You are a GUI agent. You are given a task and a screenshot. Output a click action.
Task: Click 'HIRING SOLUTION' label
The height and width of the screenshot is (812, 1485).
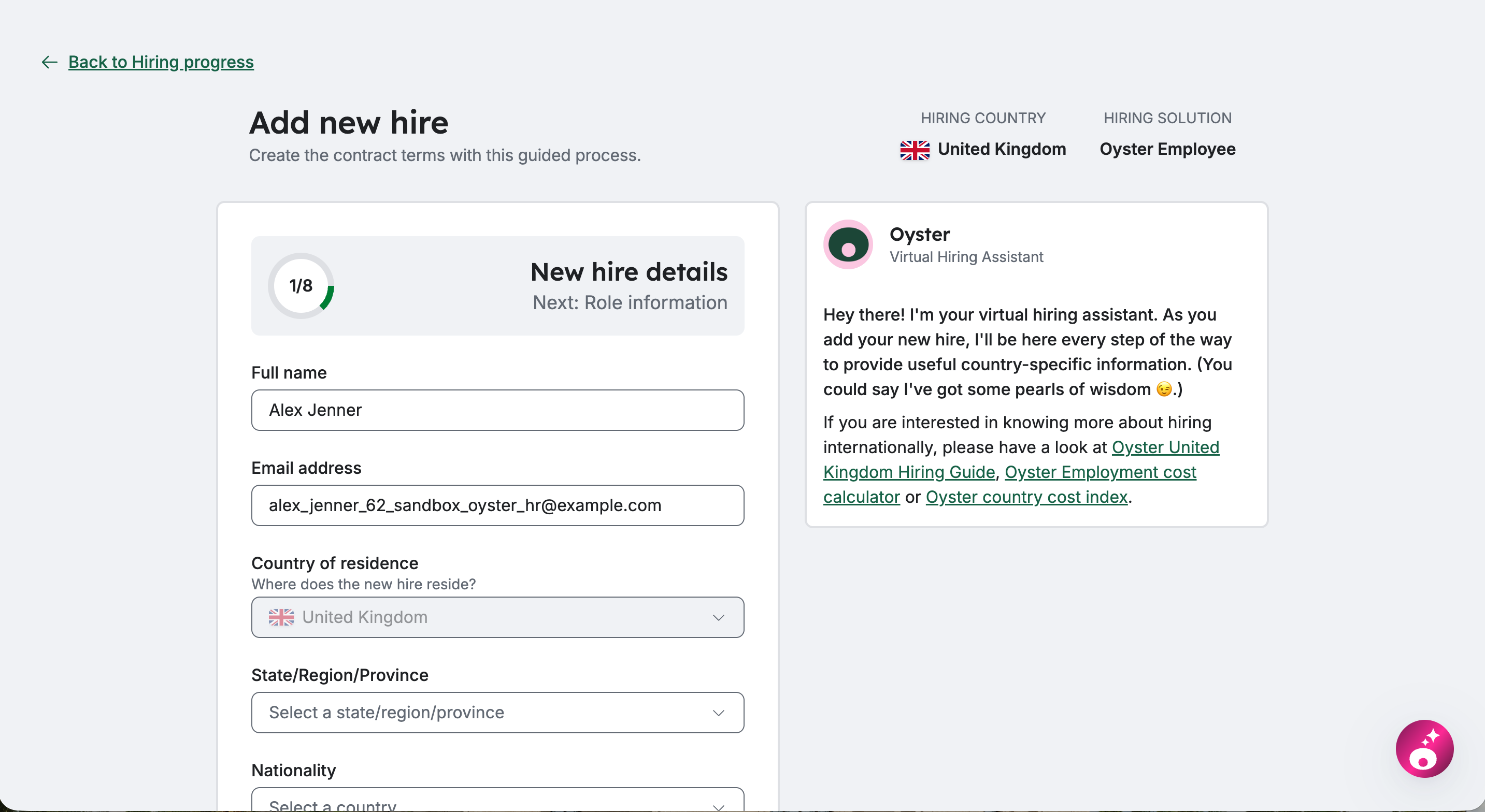pyautogui.click(x=1167, y=118)
